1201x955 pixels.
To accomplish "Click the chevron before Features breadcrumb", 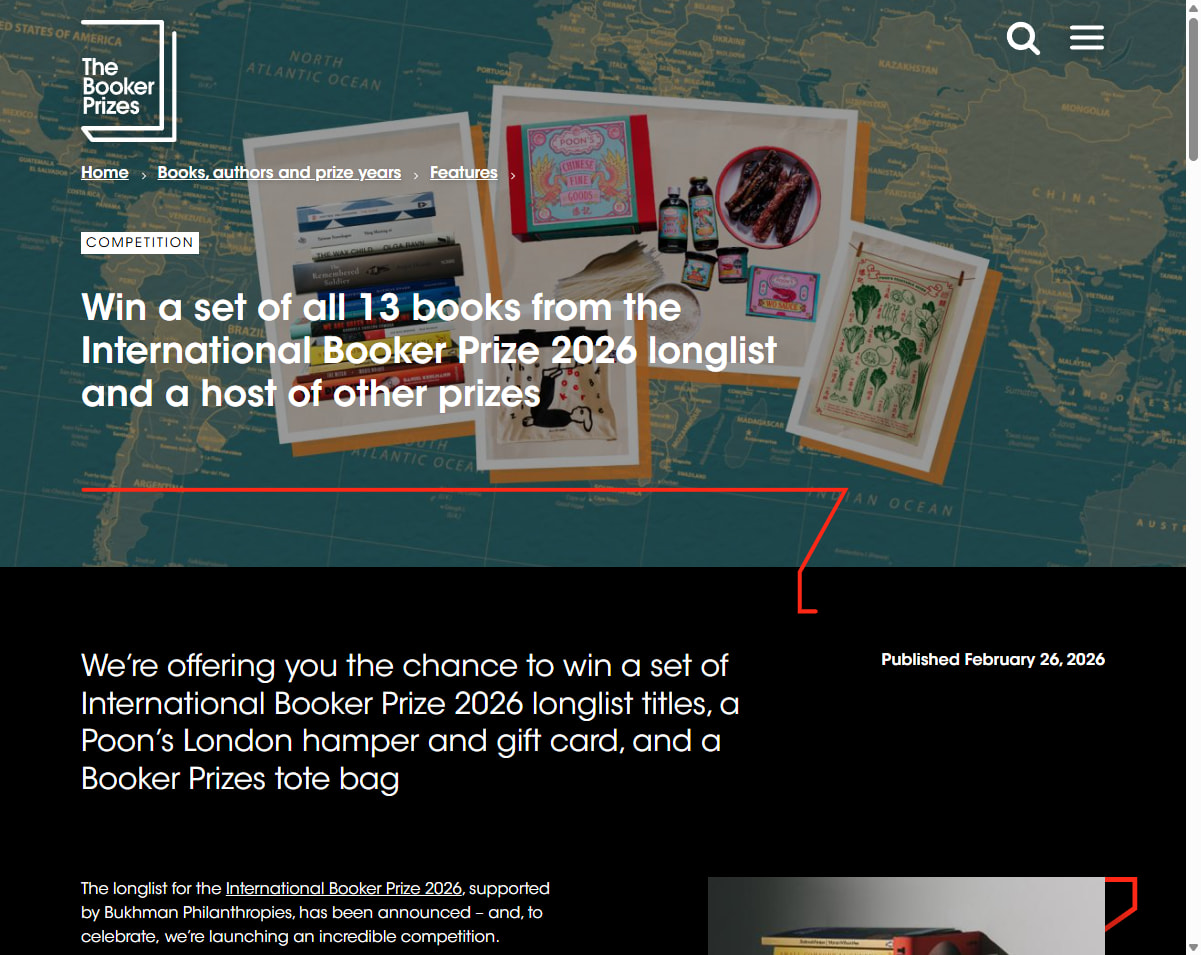I will click(416, 175).
